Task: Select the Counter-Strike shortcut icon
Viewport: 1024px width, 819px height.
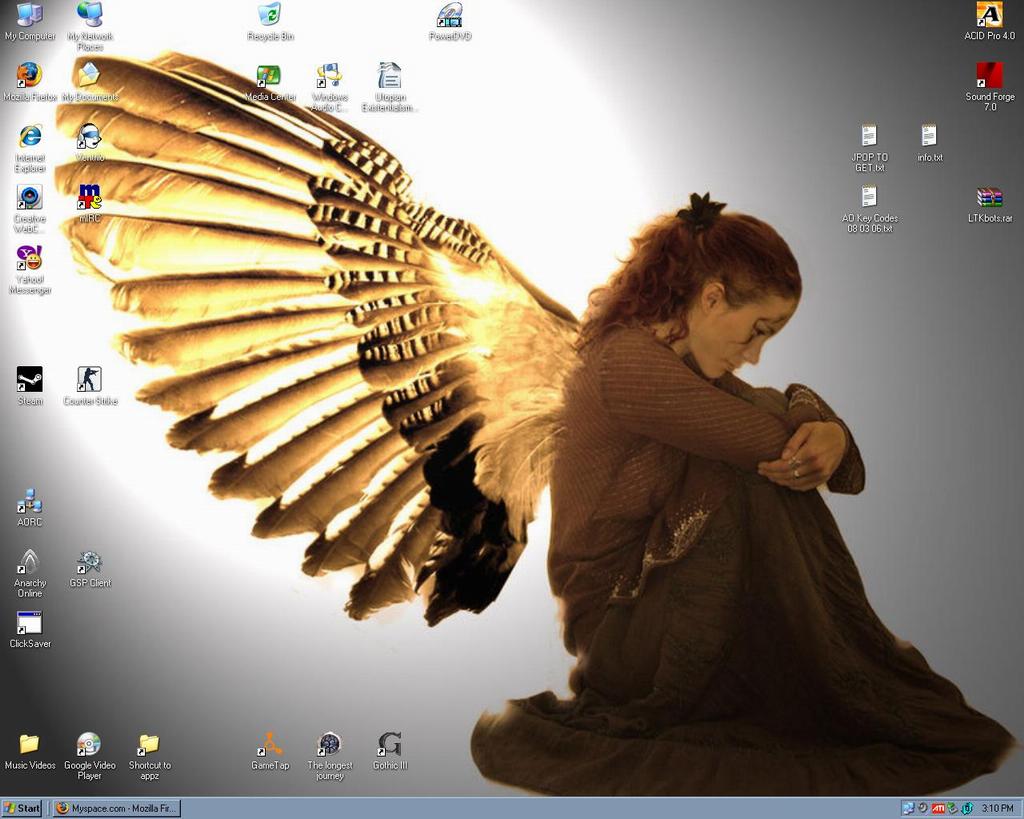Action: click(x=90, y=380)
